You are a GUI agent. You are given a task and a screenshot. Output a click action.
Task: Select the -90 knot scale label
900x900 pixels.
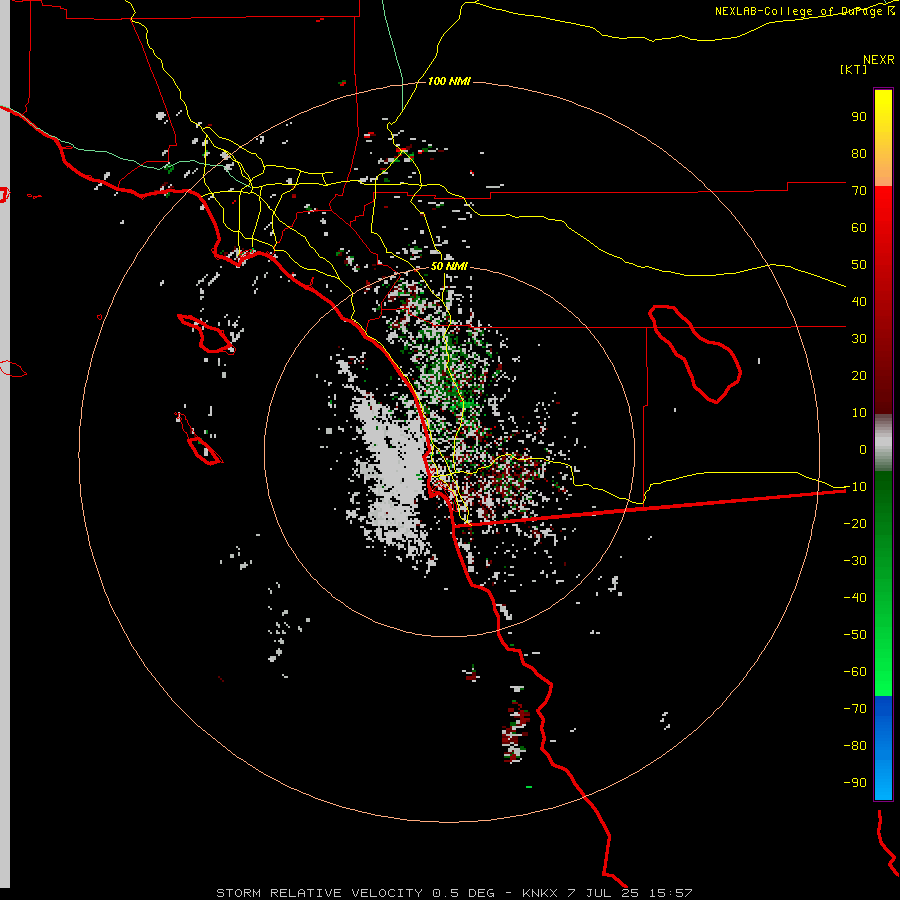coord(855,783)
